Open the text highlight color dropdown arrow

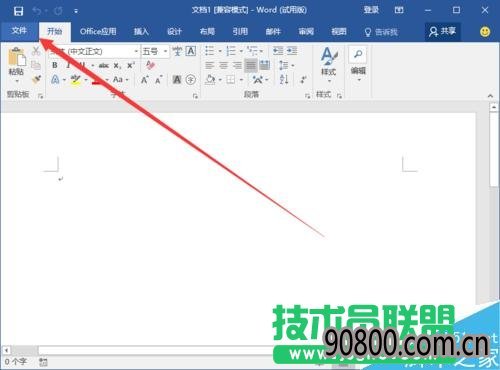[86, 80]
